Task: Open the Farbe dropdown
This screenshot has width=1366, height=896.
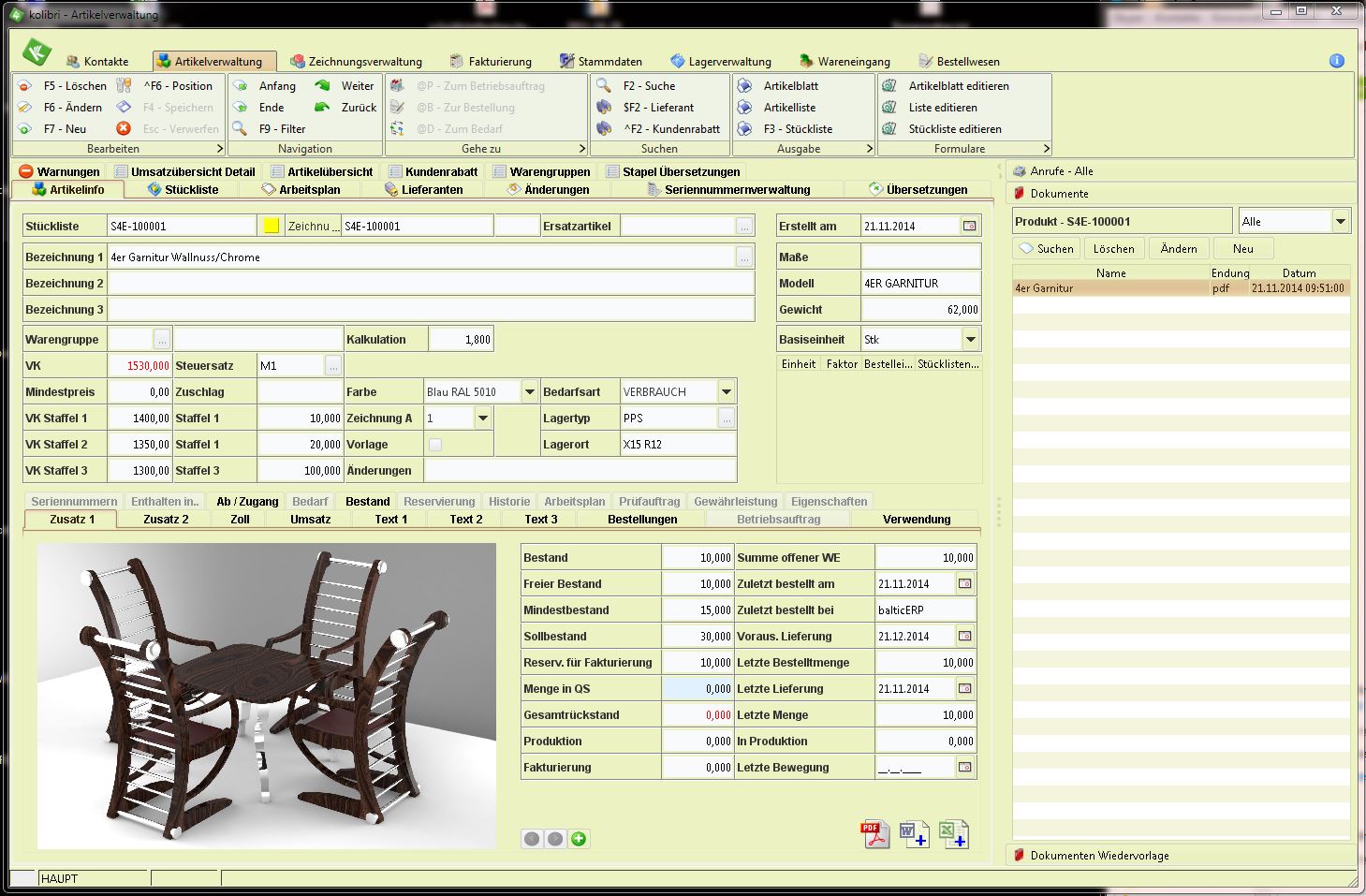Action: pos(530,392)
